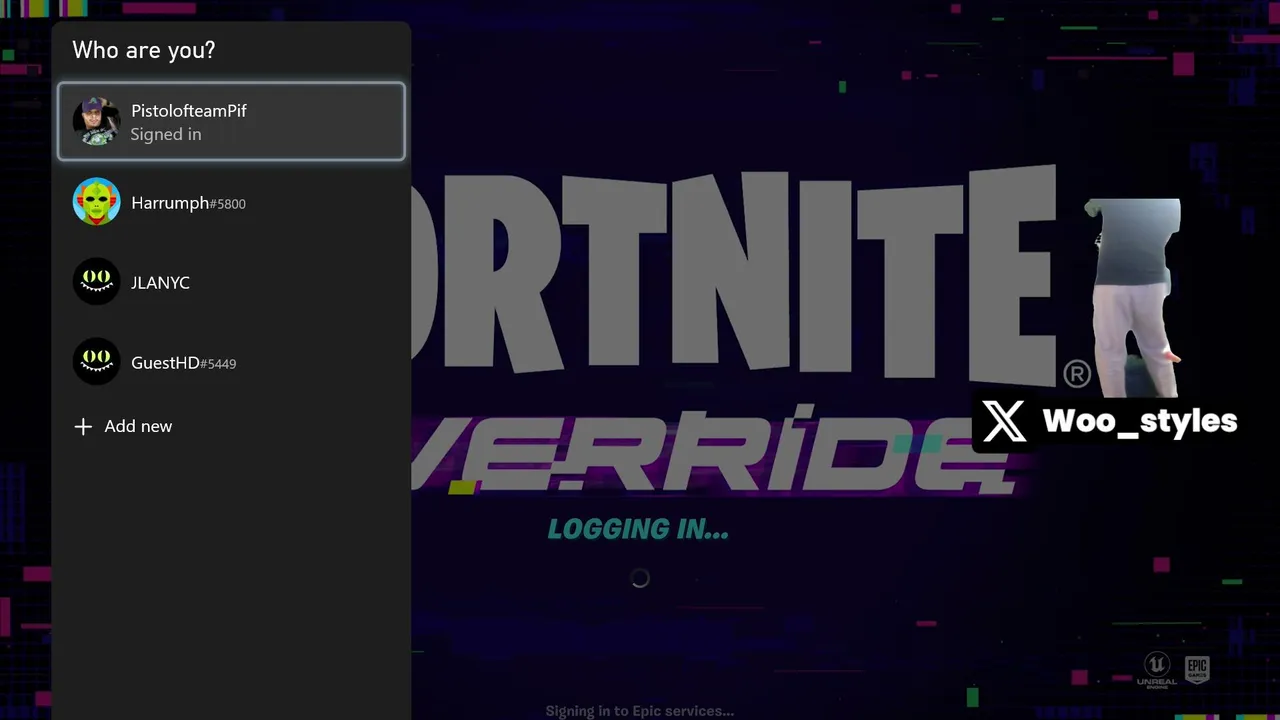Click the loading spinner under LOGGING IN
The width and height of the screenshot is (1280, 720).
point(640,578)
